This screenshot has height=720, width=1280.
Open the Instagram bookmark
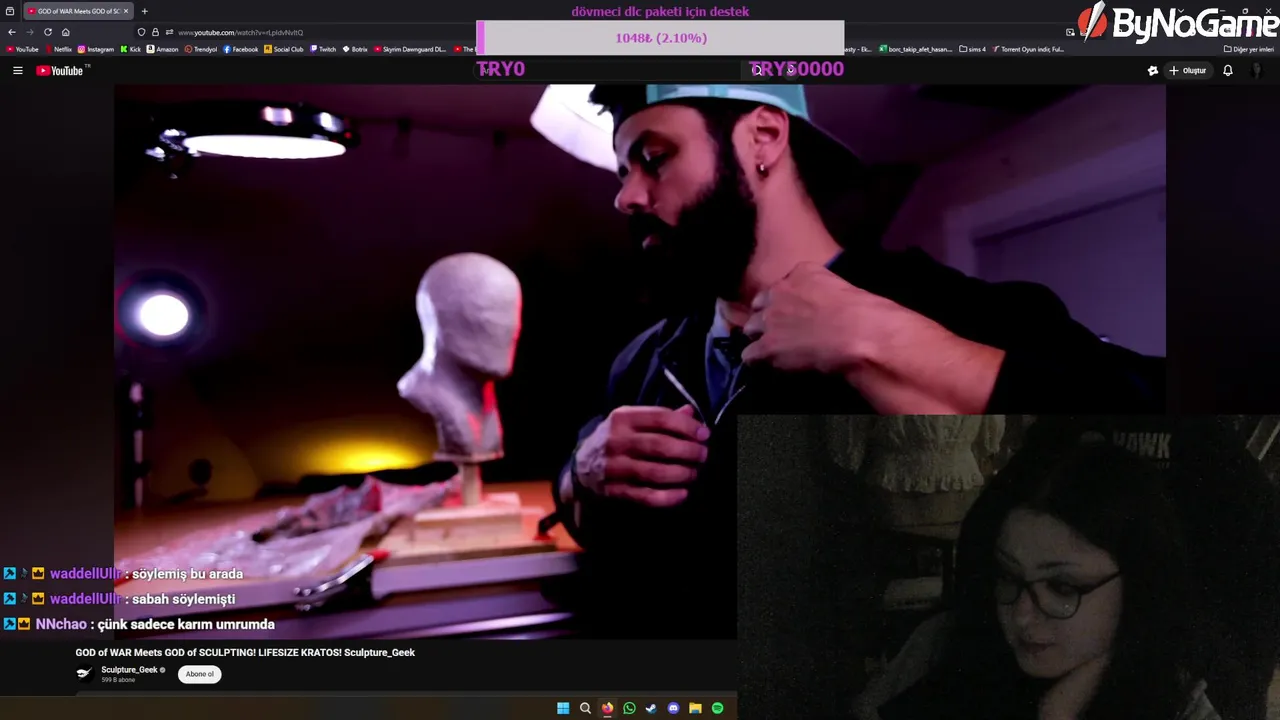click(96, 49)
